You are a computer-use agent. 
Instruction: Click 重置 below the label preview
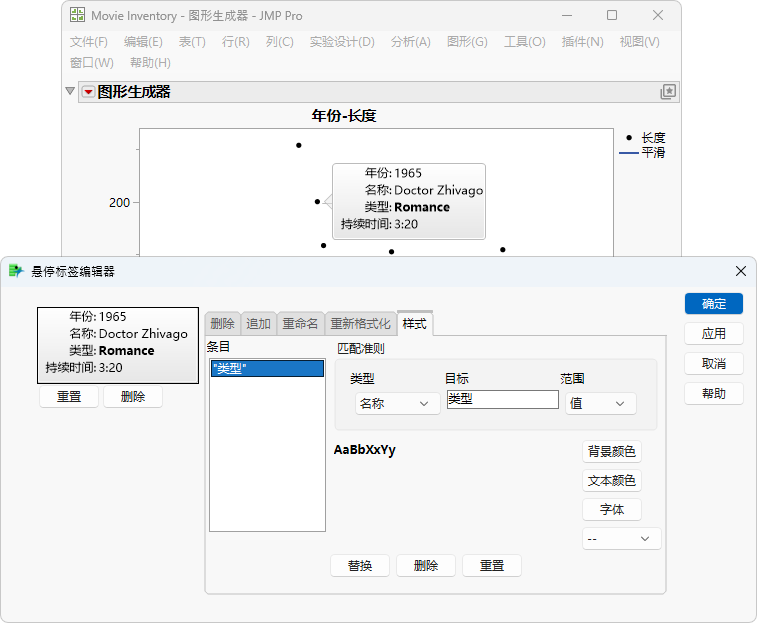point(69,397)
